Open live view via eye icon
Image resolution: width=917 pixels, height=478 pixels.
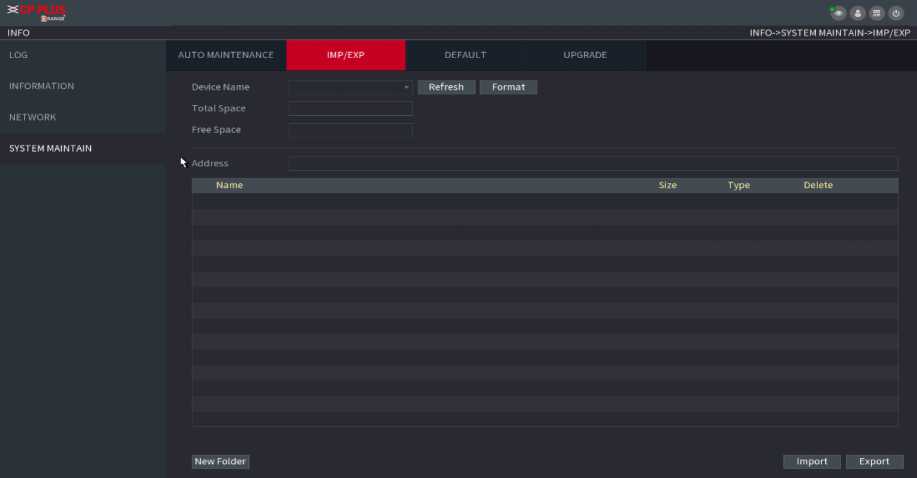pos(839,13)
